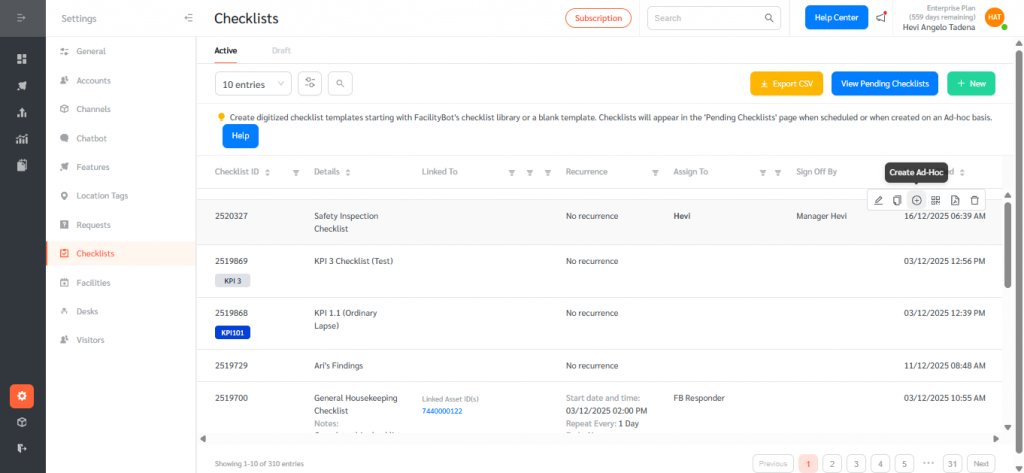Click the PDF export icon in row actions
This screenshot has width=1024, height=473.
pyautogui.click(x=955, y=201)
